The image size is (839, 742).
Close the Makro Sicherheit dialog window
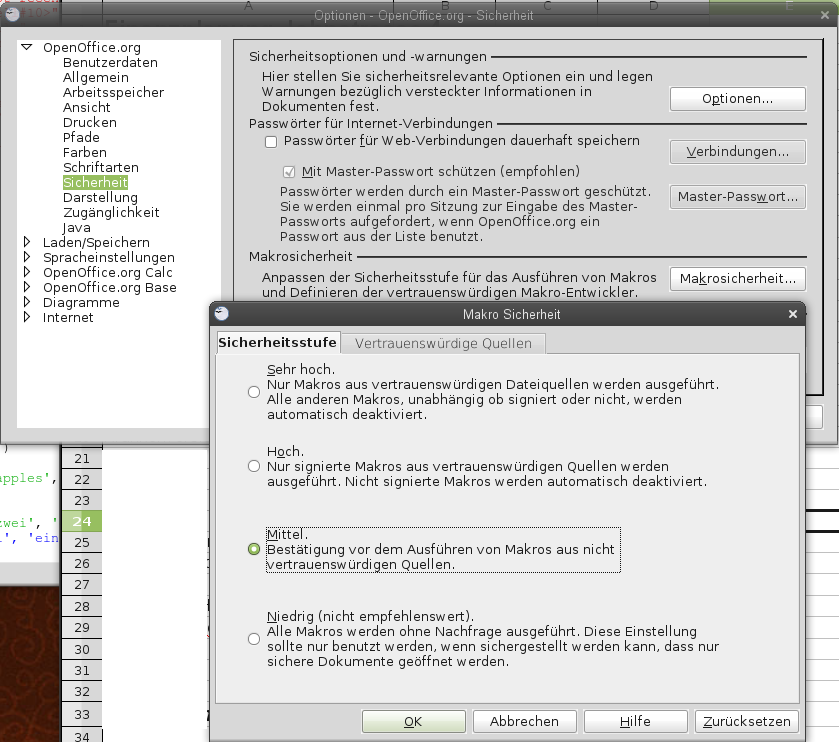point(793,314)
